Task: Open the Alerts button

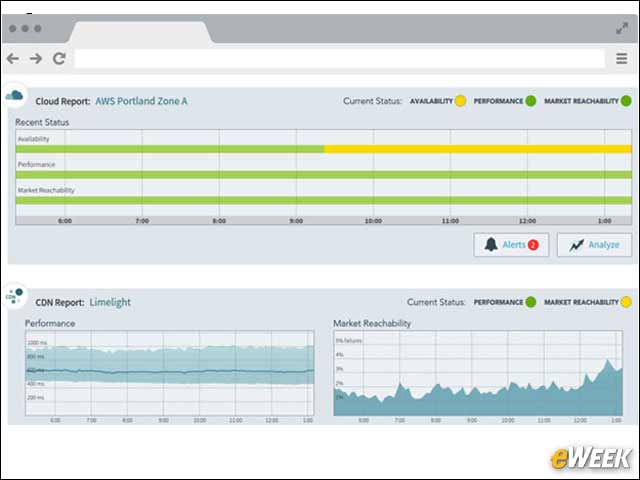Action: (511, 245)
